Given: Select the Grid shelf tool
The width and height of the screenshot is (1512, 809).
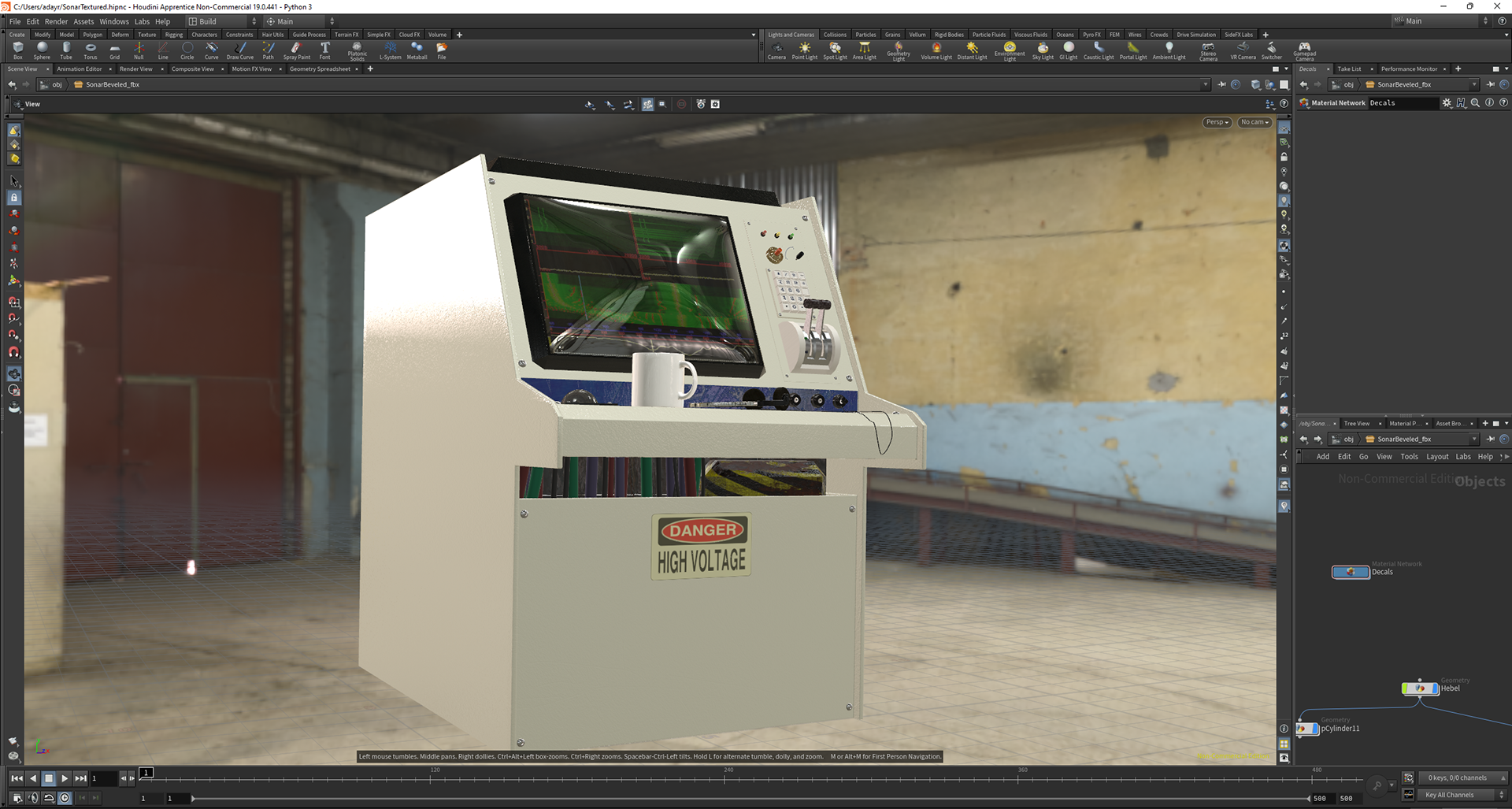Looking at the screenshot, I should tap(115, 50).
